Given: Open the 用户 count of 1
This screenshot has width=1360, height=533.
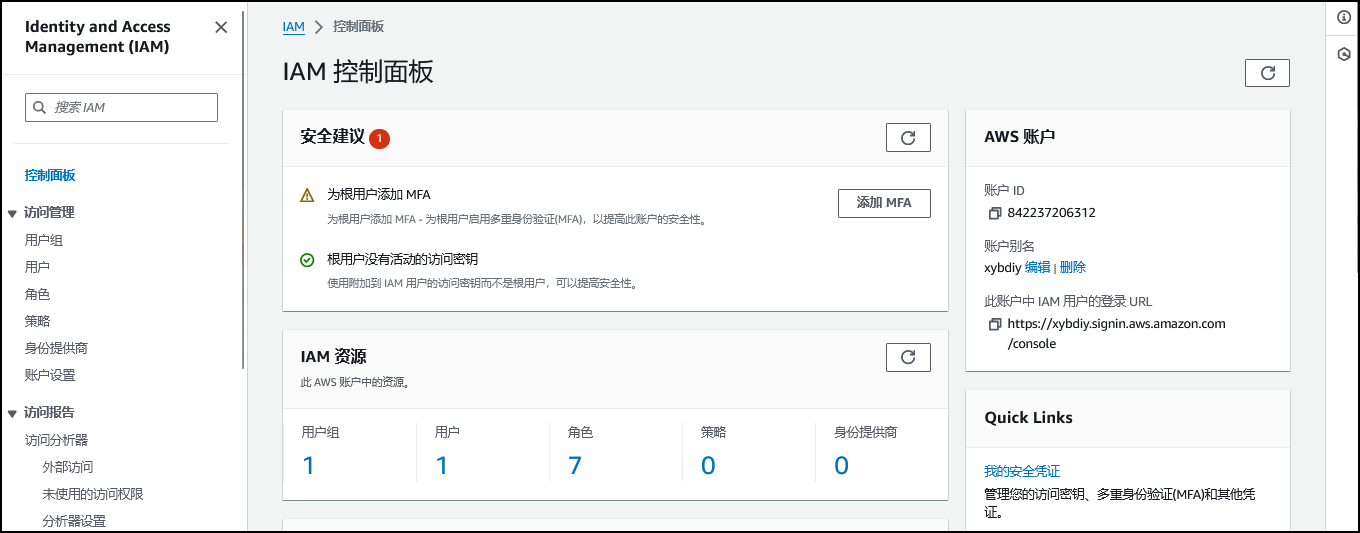Looking at the screenshot, I should tap(442, 465).
